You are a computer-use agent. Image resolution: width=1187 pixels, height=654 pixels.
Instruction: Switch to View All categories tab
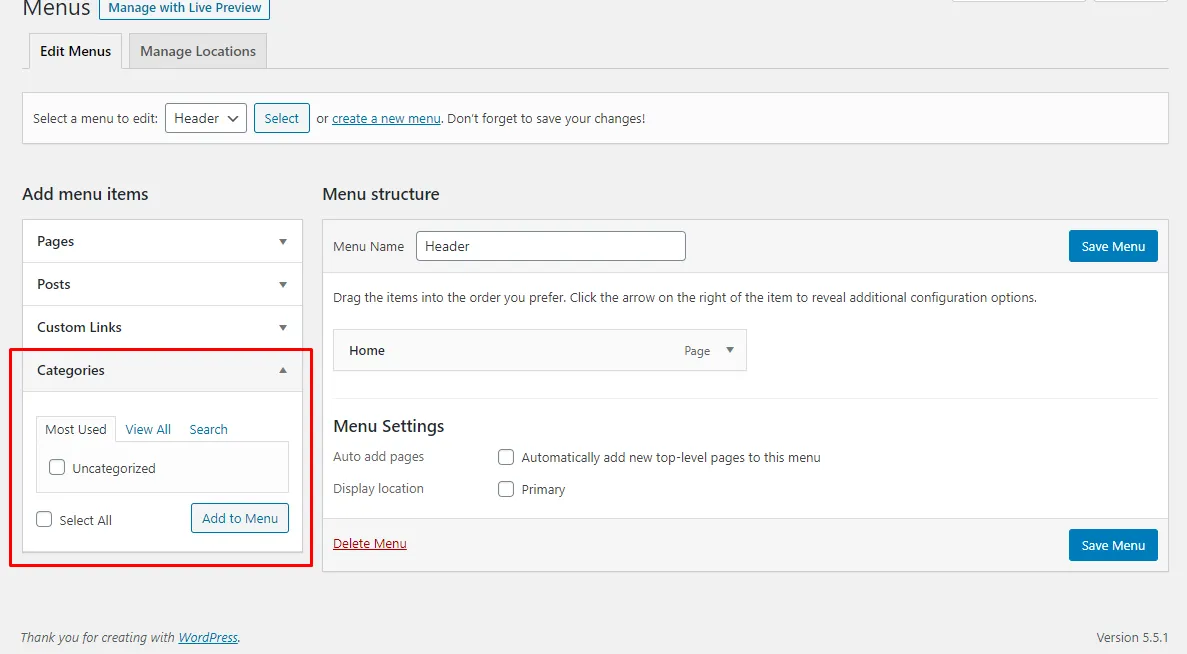148,429
